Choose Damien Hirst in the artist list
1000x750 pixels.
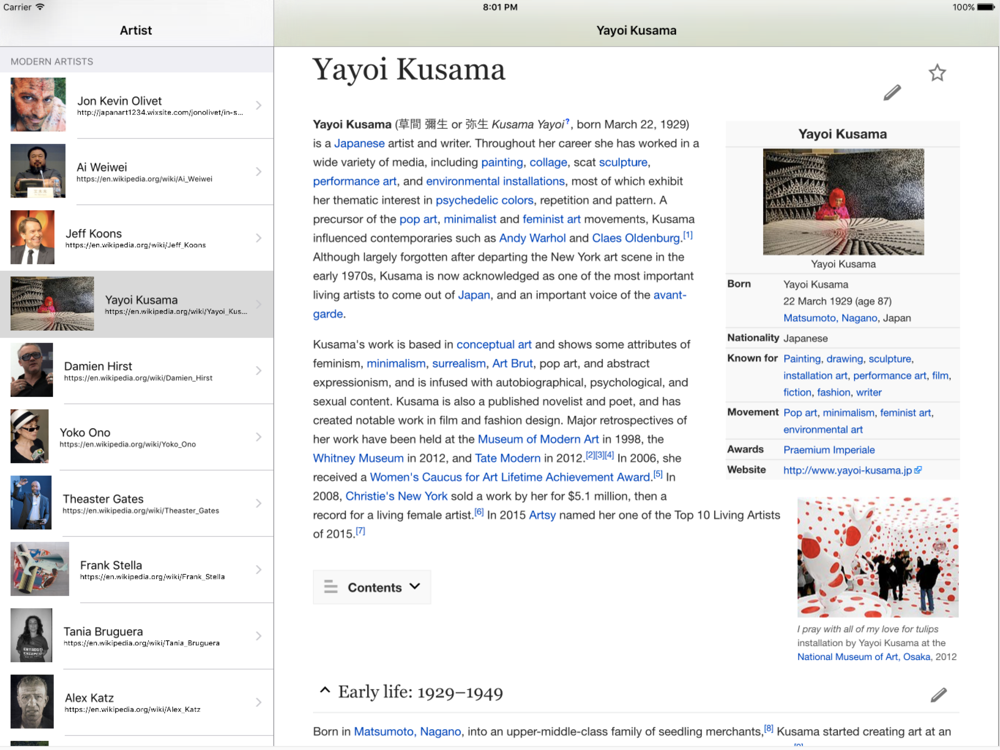point(136,371)
